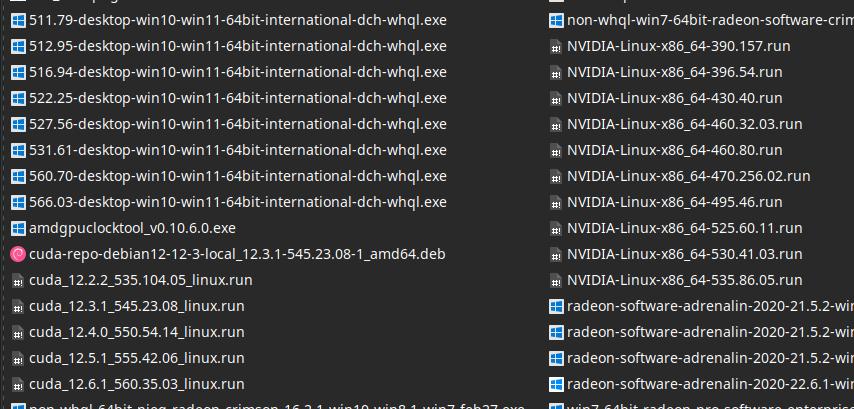Select file name radeon-software-adrenalin-2020-22.6.1-win
This screenshot has width=854, height=409.
710,384
